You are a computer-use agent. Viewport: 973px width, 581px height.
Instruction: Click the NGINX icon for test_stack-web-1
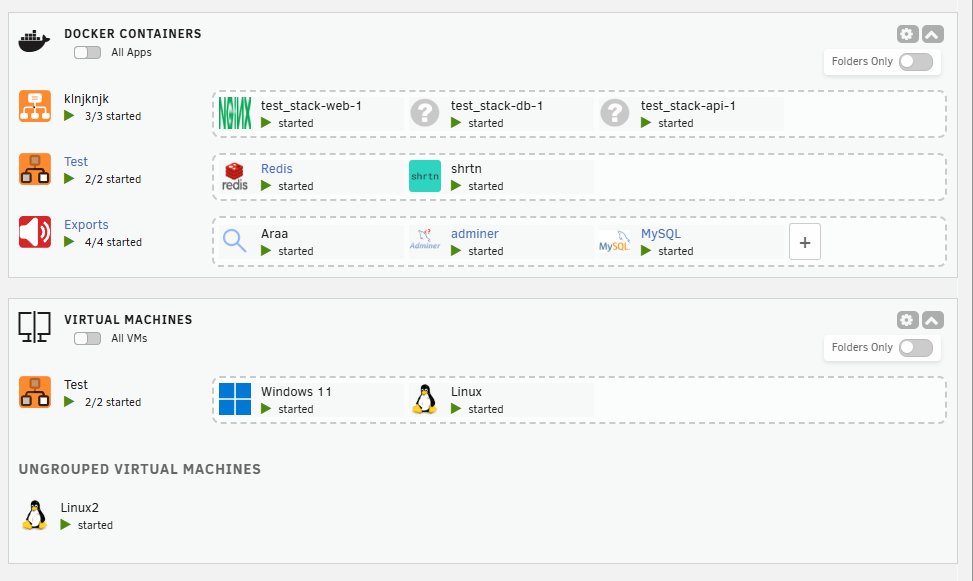coord(235,114)
